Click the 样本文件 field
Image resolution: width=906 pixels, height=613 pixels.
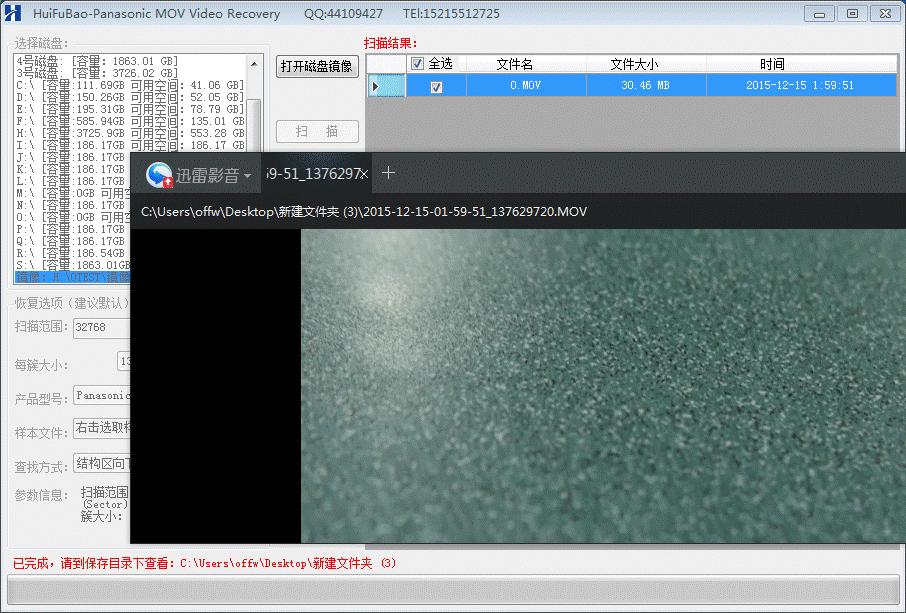coord(102,428)
